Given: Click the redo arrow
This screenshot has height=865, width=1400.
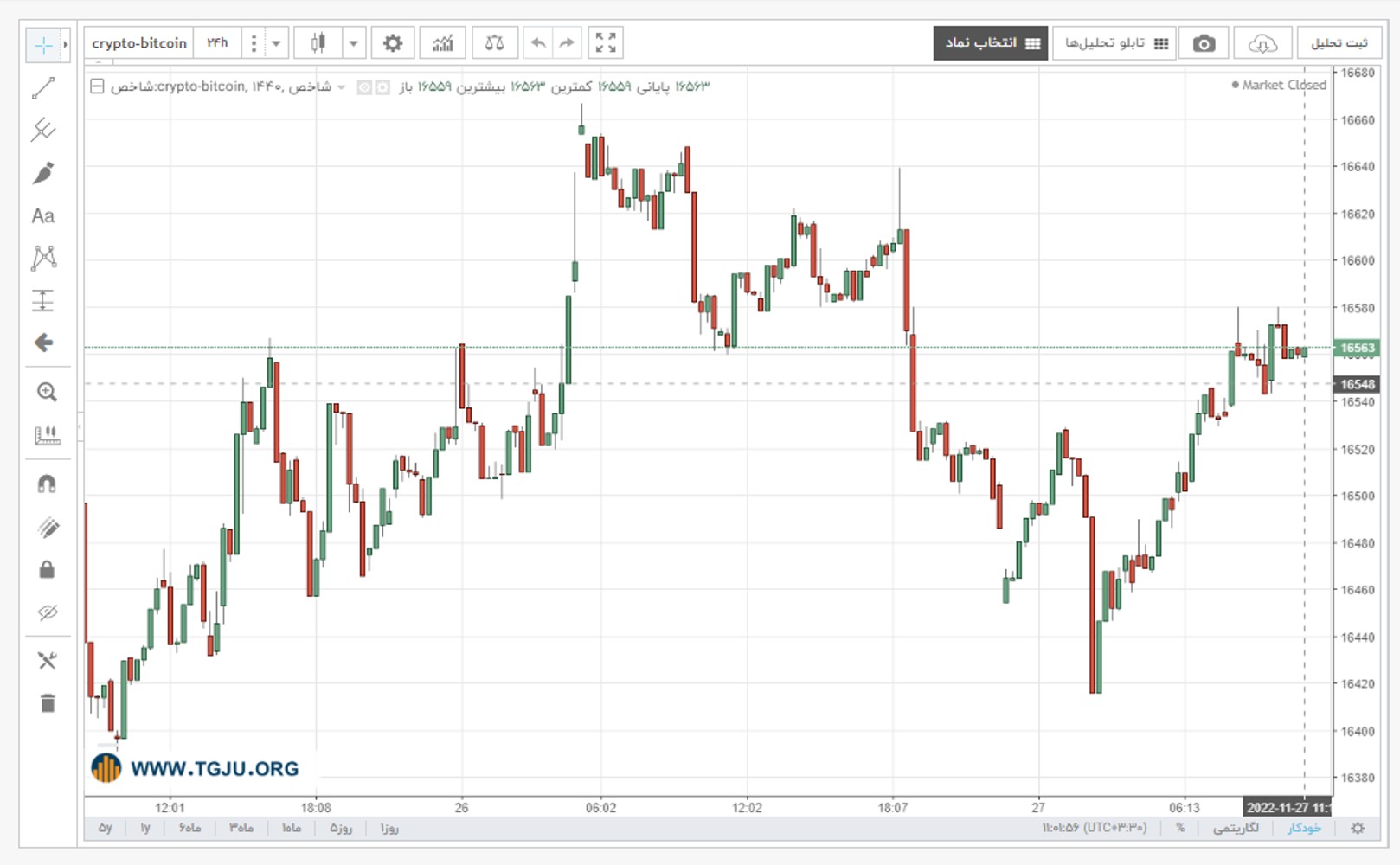Looking at the screenshot, I should pyautogui.click(x=567, y=43).
